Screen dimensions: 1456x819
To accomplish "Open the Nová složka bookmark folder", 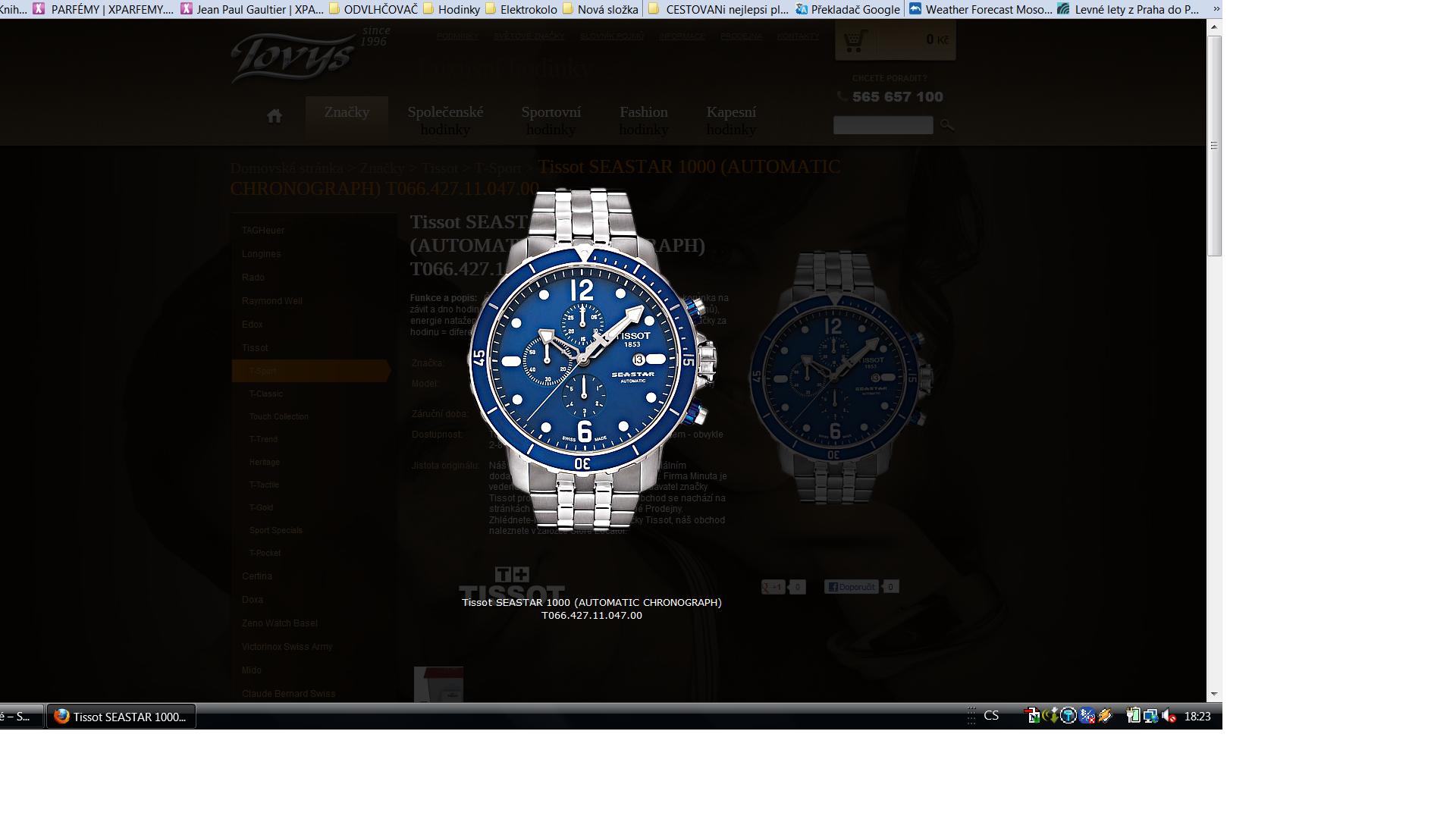I will click(x=600, y=9).
